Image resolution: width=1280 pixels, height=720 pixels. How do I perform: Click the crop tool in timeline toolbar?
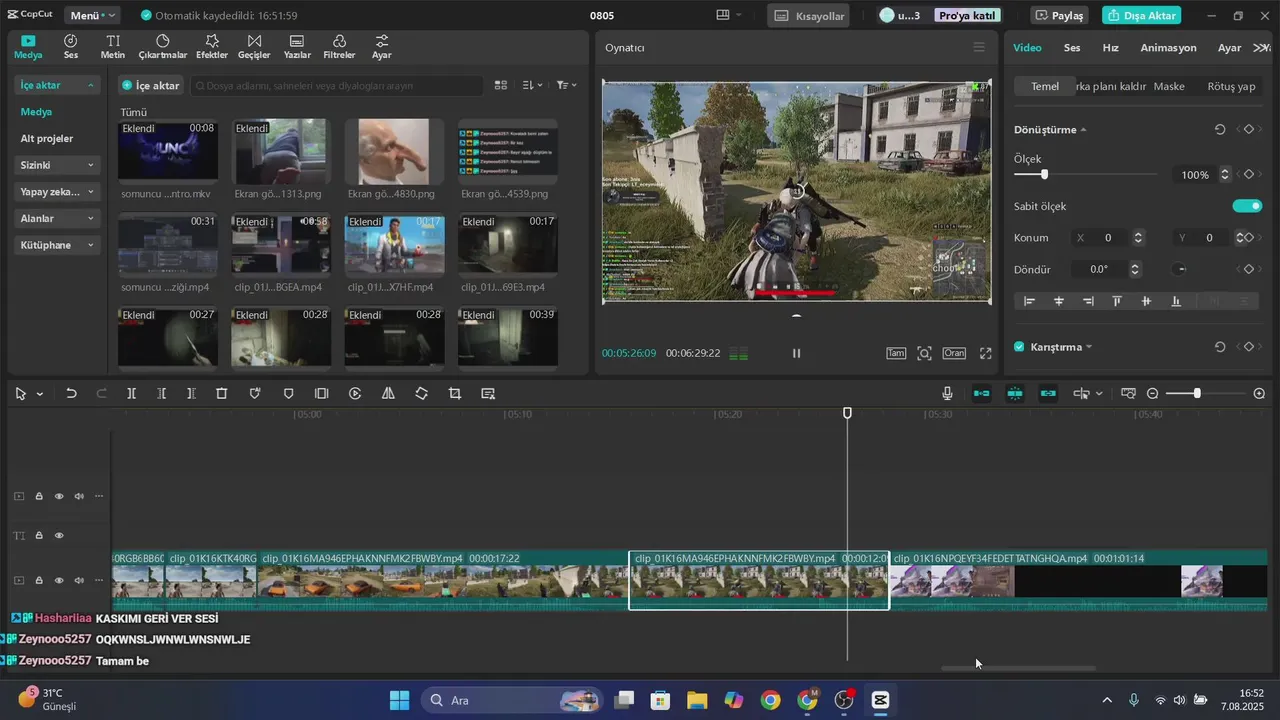point(455,394)
